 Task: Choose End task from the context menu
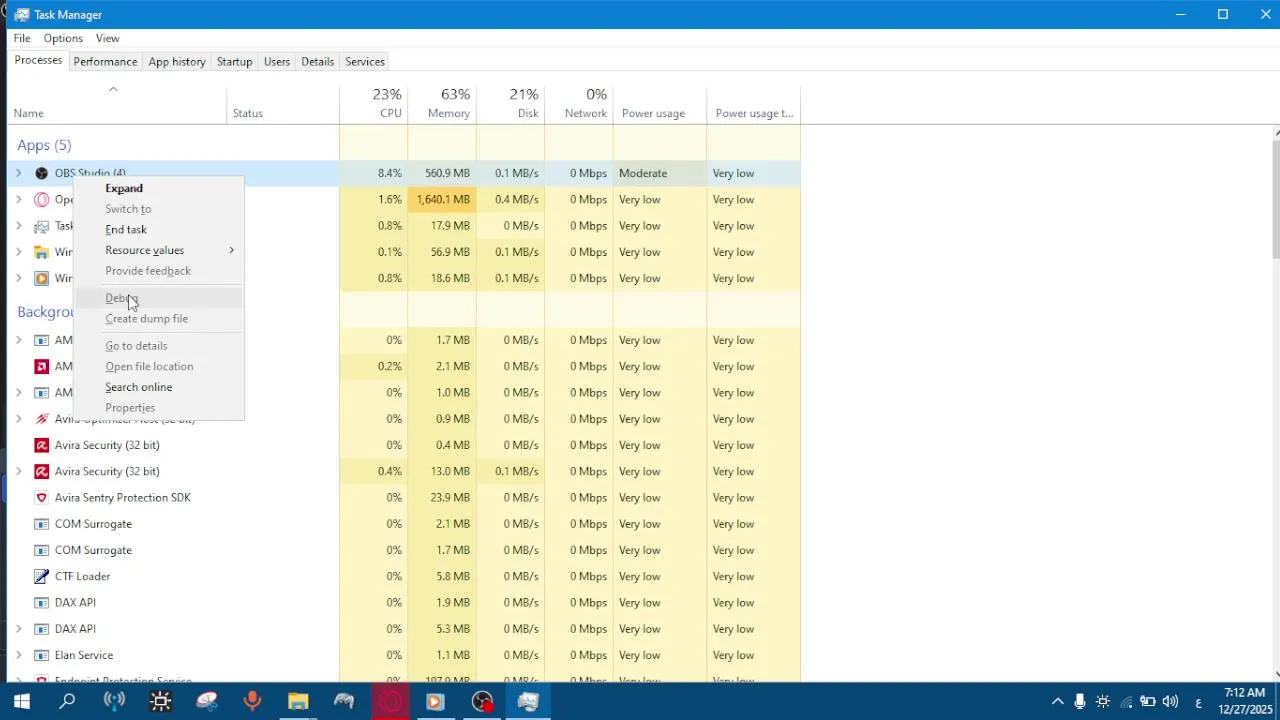(x=160, y=230)
